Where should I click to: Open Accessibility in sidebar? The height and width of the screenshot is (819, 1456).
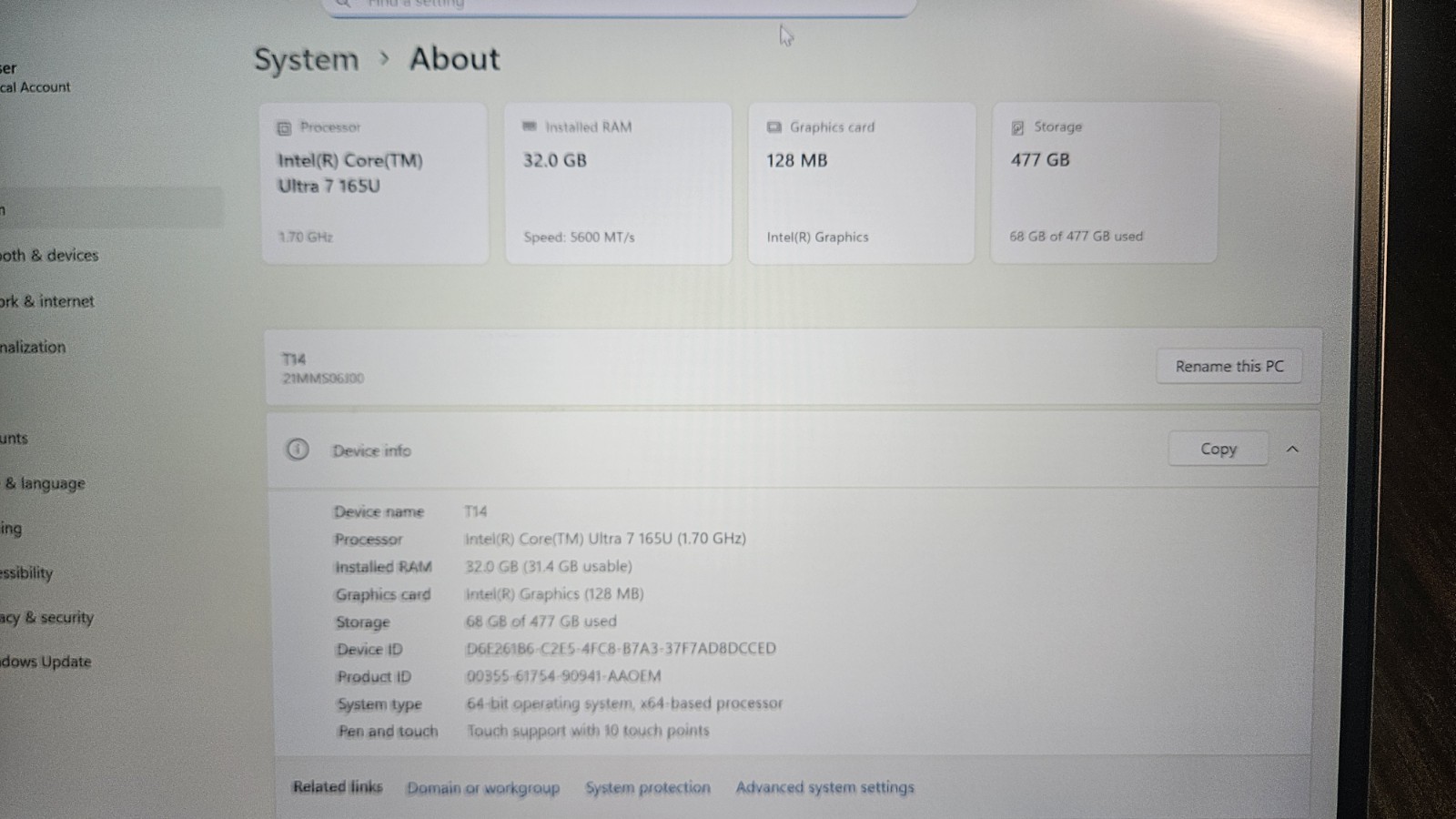26,573
